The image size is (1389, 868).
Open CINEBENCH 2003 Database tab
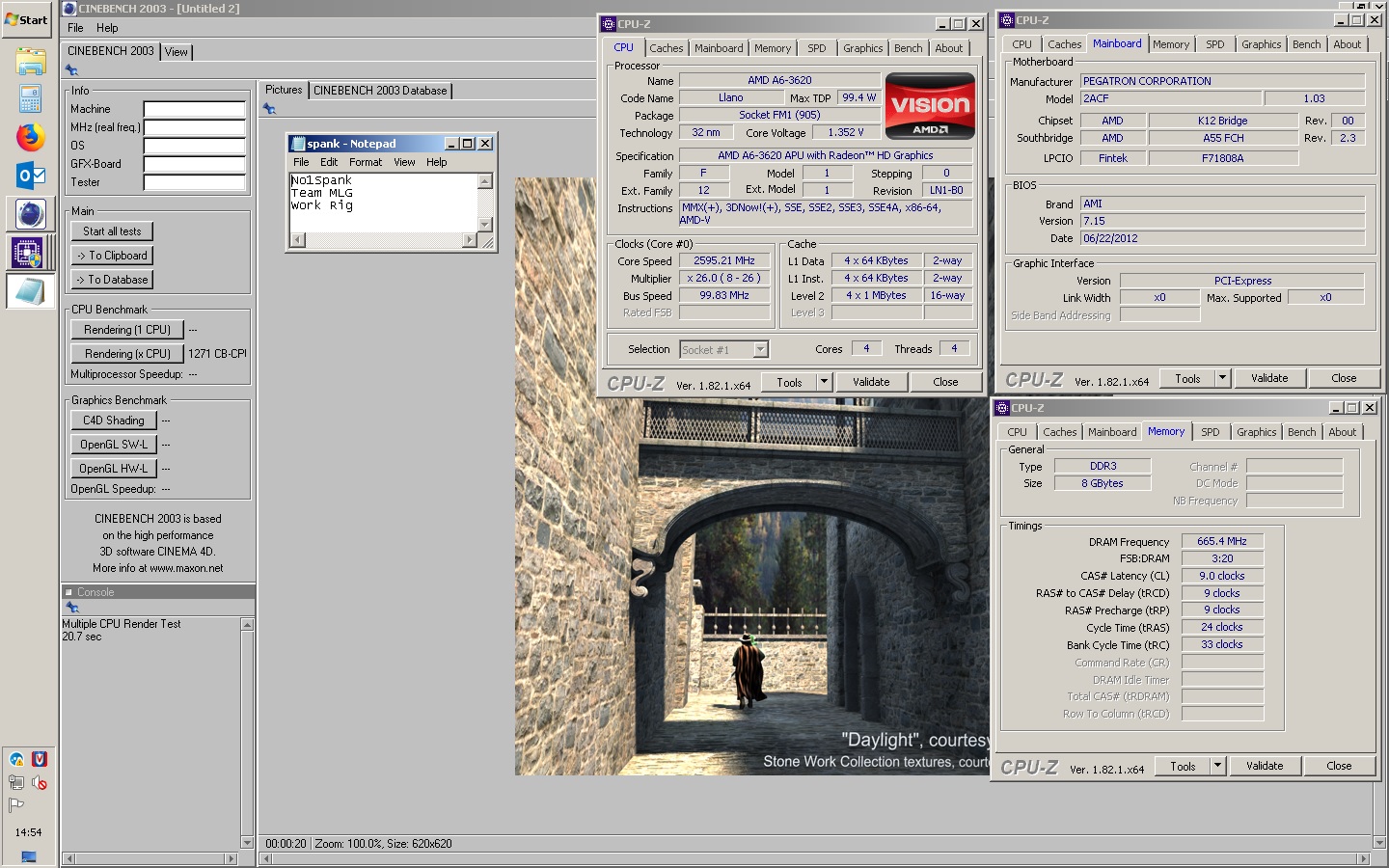click(380, 91)
